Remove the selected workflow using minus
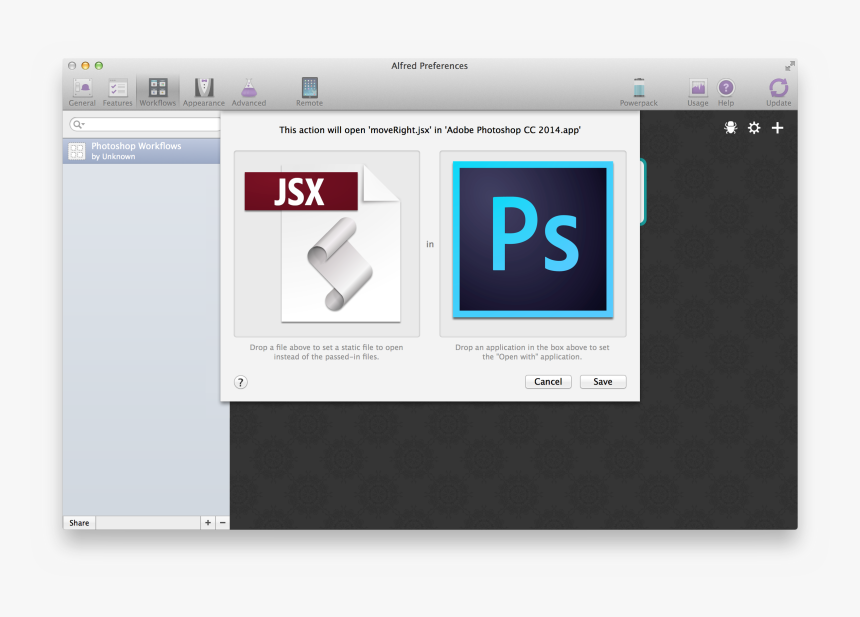 tap(223, 523)
